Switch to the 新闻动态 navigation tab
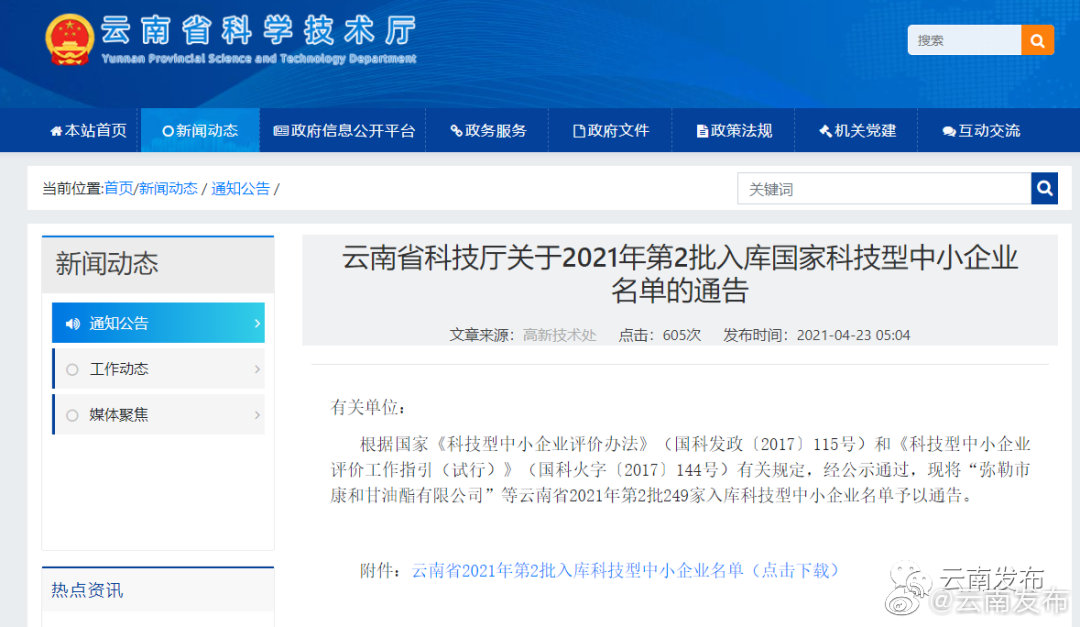Screen dimensions: 1080x627 199,130
